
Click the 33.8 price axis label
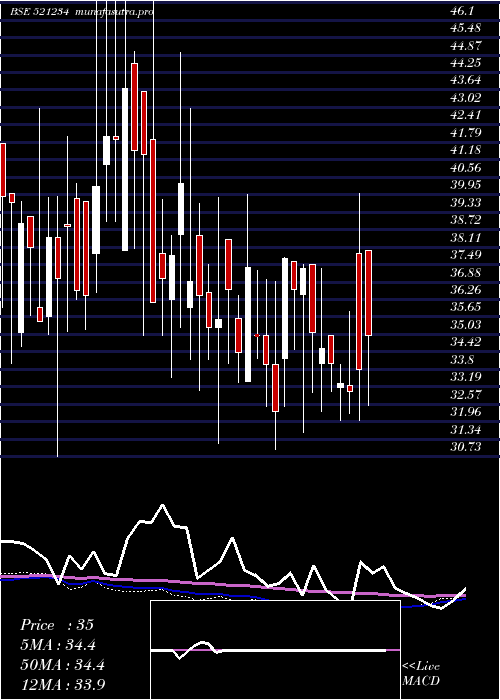pos(461,360)
